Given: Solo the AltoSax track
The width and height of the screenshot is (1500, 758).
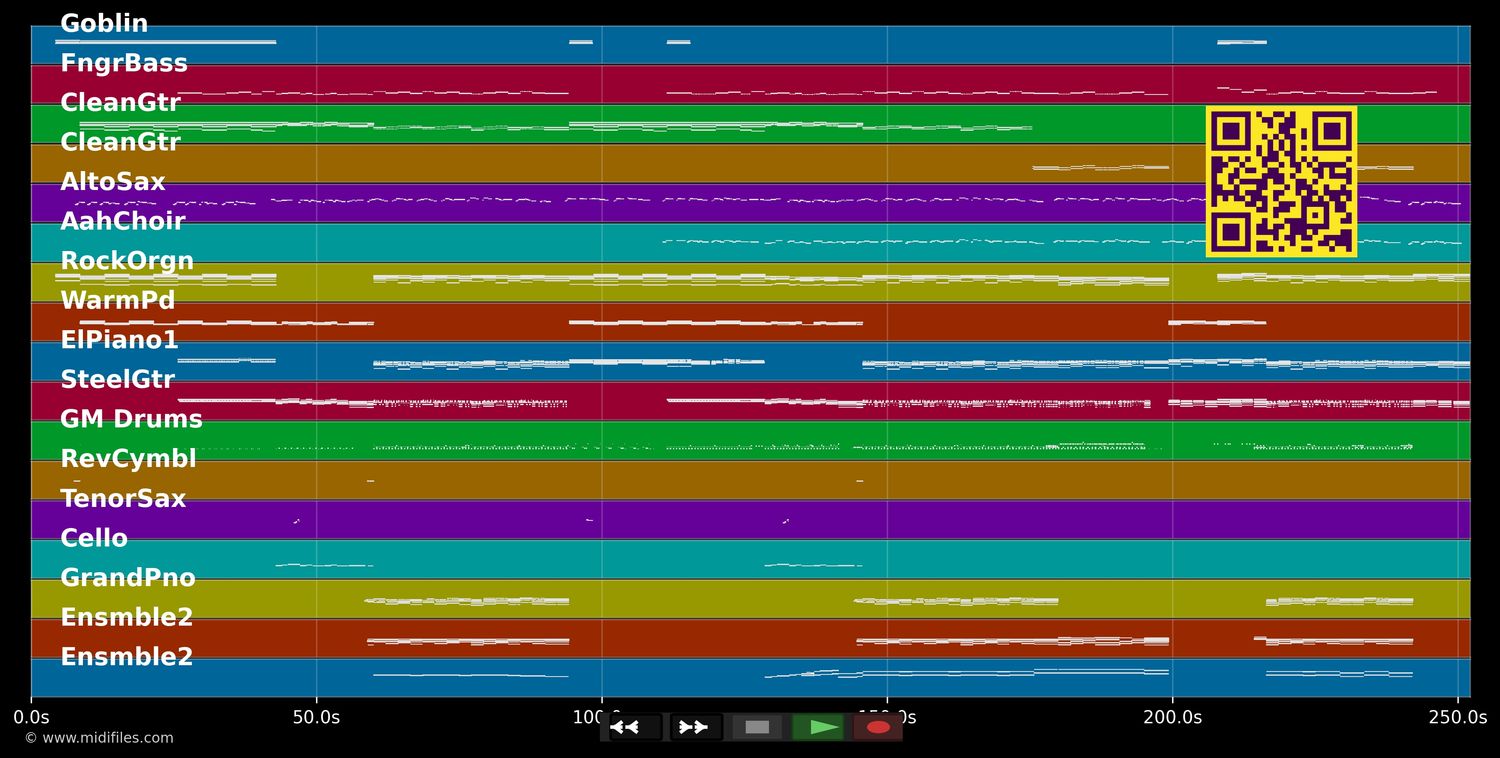Looking at the screenshot, I should [113, 181].
